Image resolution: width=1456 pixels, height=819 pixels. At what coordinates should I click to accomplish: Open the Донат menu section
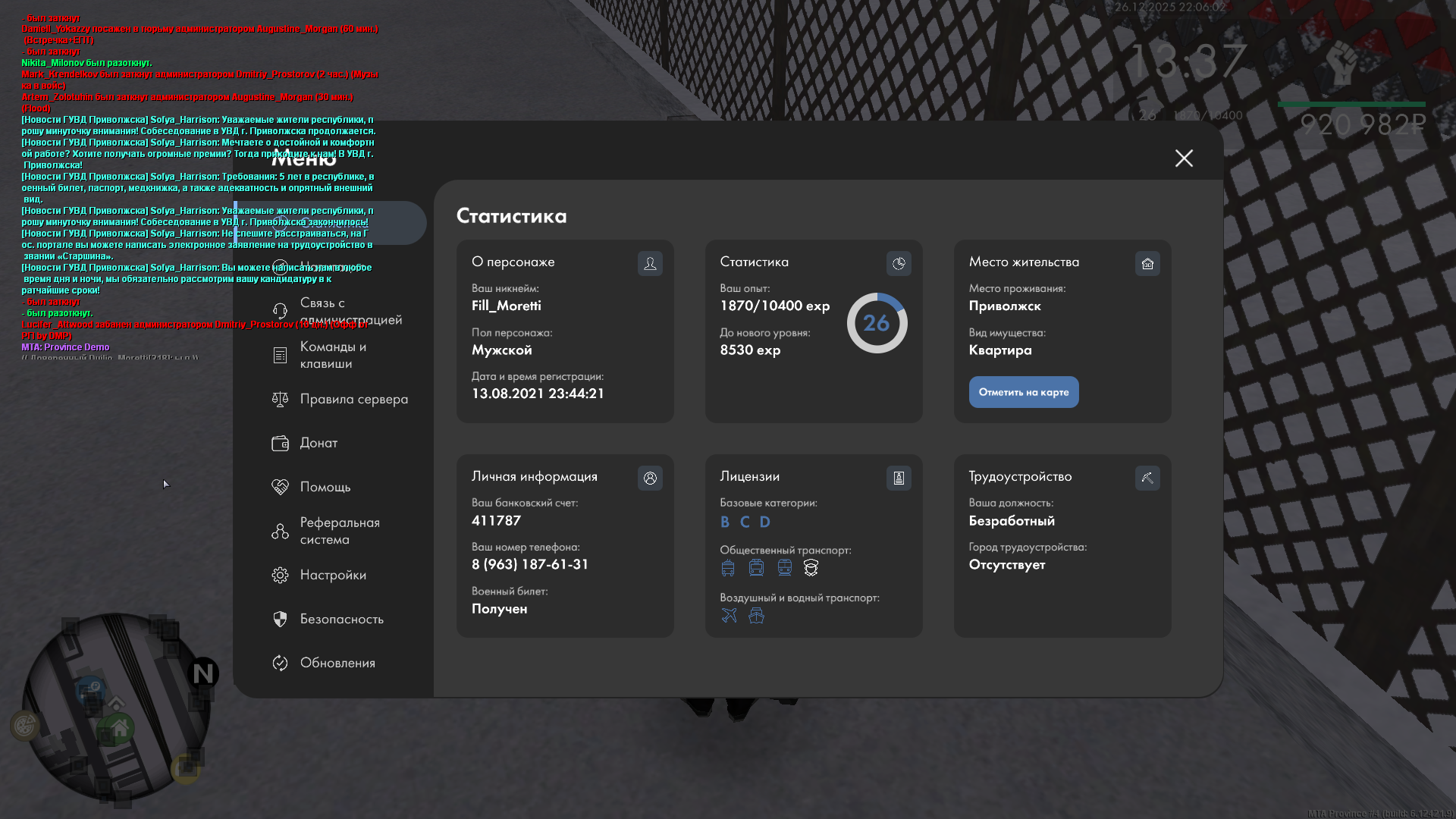click(318, 443)
